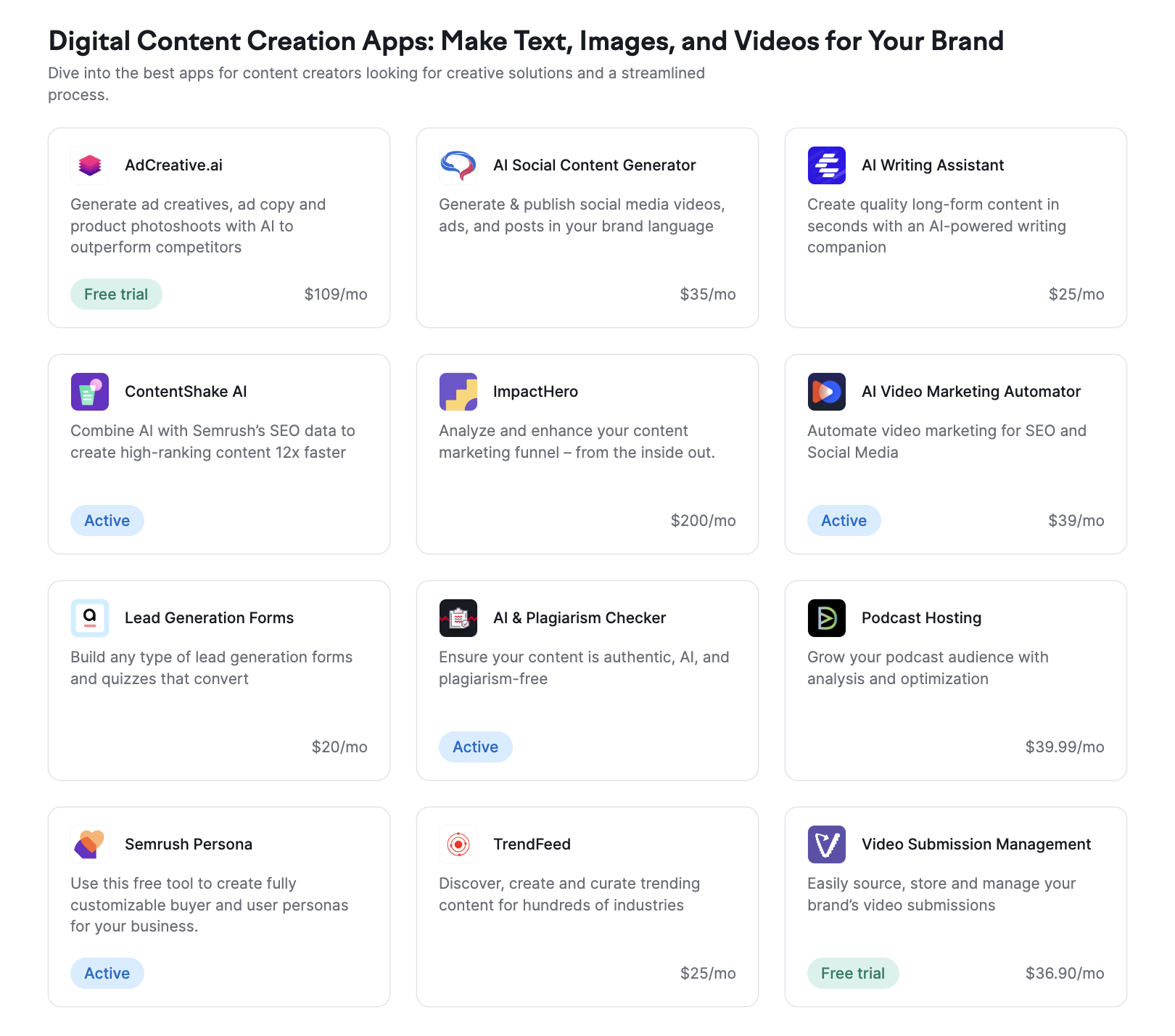The width and height of the screenshot is (1175, 1036).
Task: Click the TrendFeed target icon
Action: coord(458,844)
